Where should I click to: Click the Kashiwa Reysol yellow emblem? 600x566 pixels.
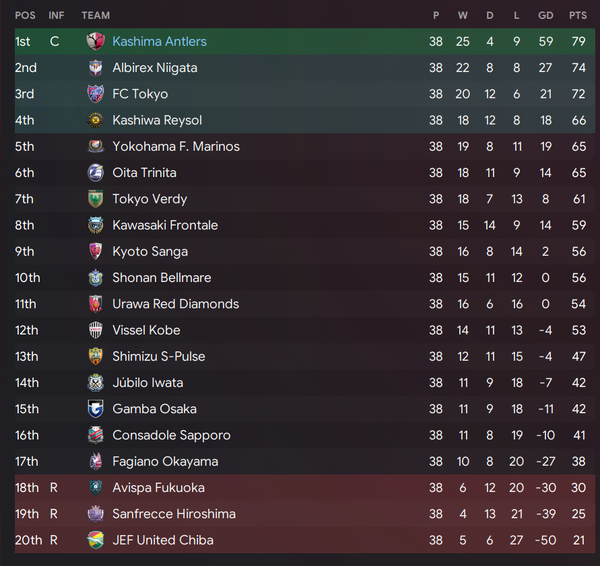(95, 120)
